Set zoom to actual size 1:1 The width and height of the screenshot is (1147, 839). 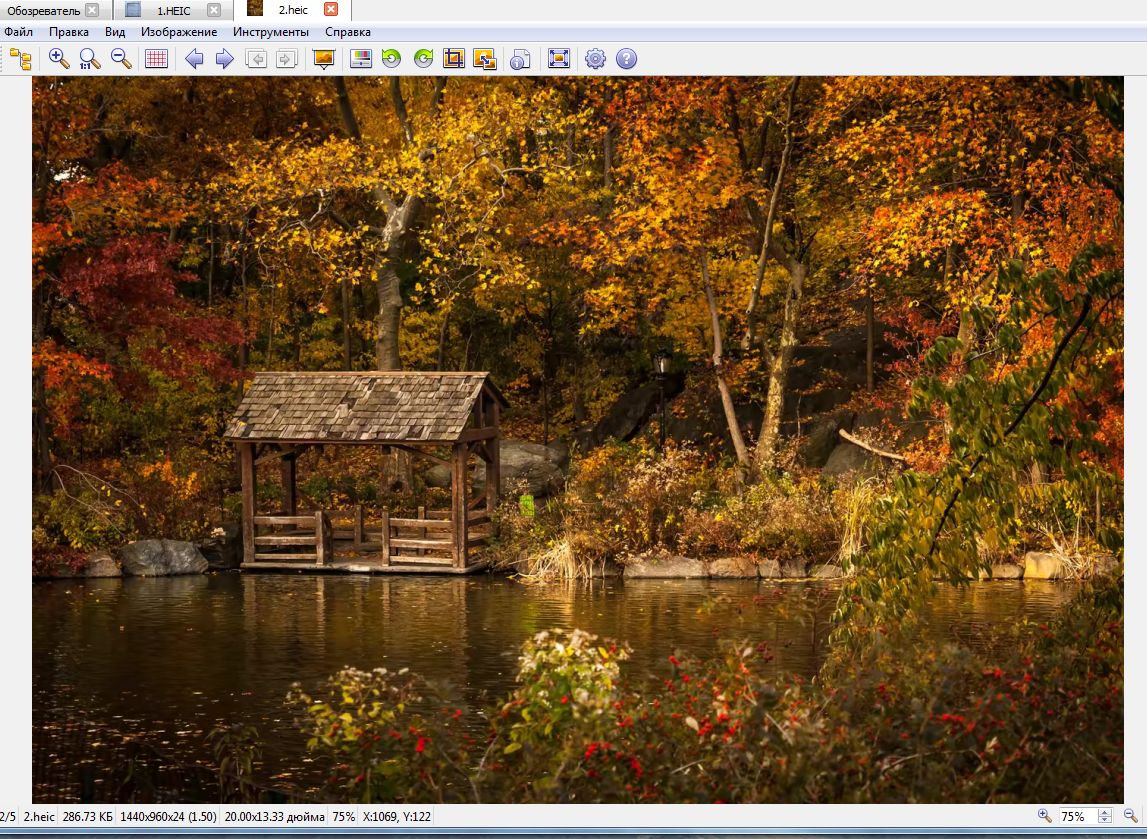point(90,59)
